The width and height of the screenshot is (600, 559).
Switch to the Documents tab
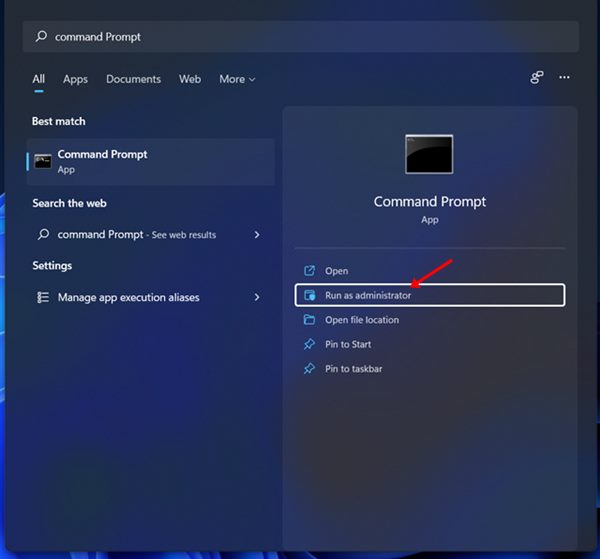[x=133, y=79]
